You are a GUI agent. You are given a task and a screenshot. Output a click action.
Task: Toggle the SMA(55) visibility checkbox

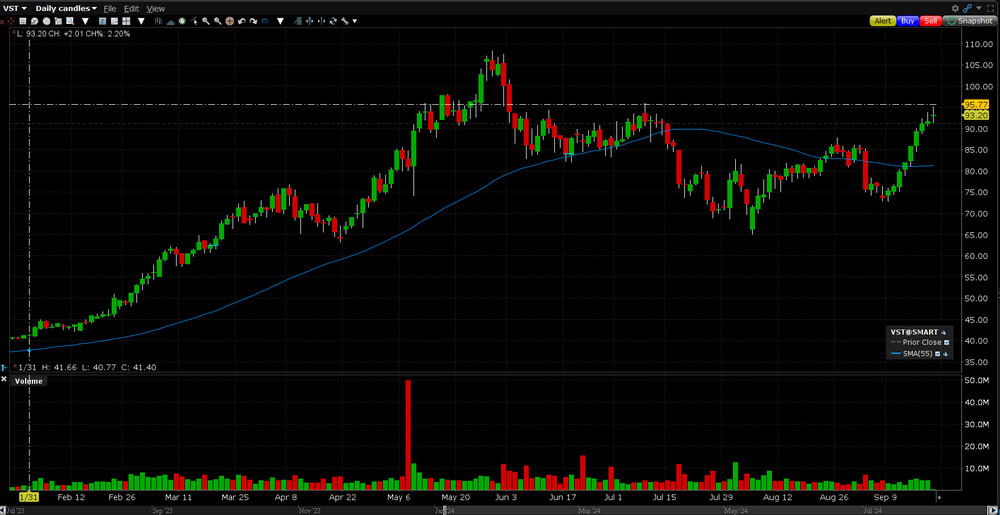[937, 354]
